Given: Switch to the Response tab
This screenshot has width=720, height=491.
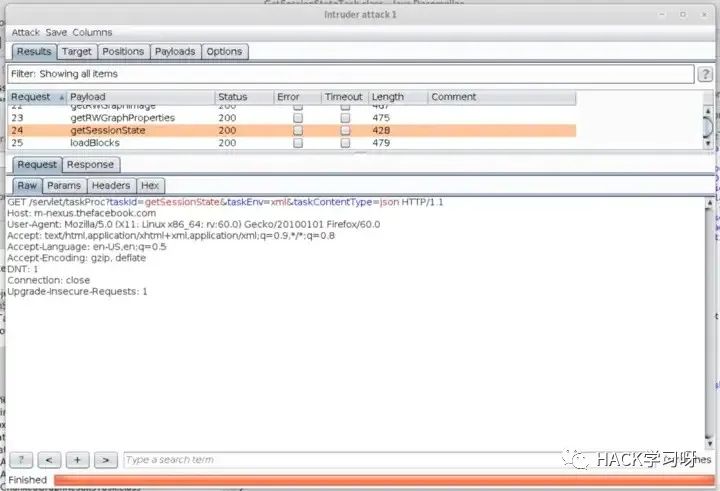Looking at the screenshot, I should 90,165.
